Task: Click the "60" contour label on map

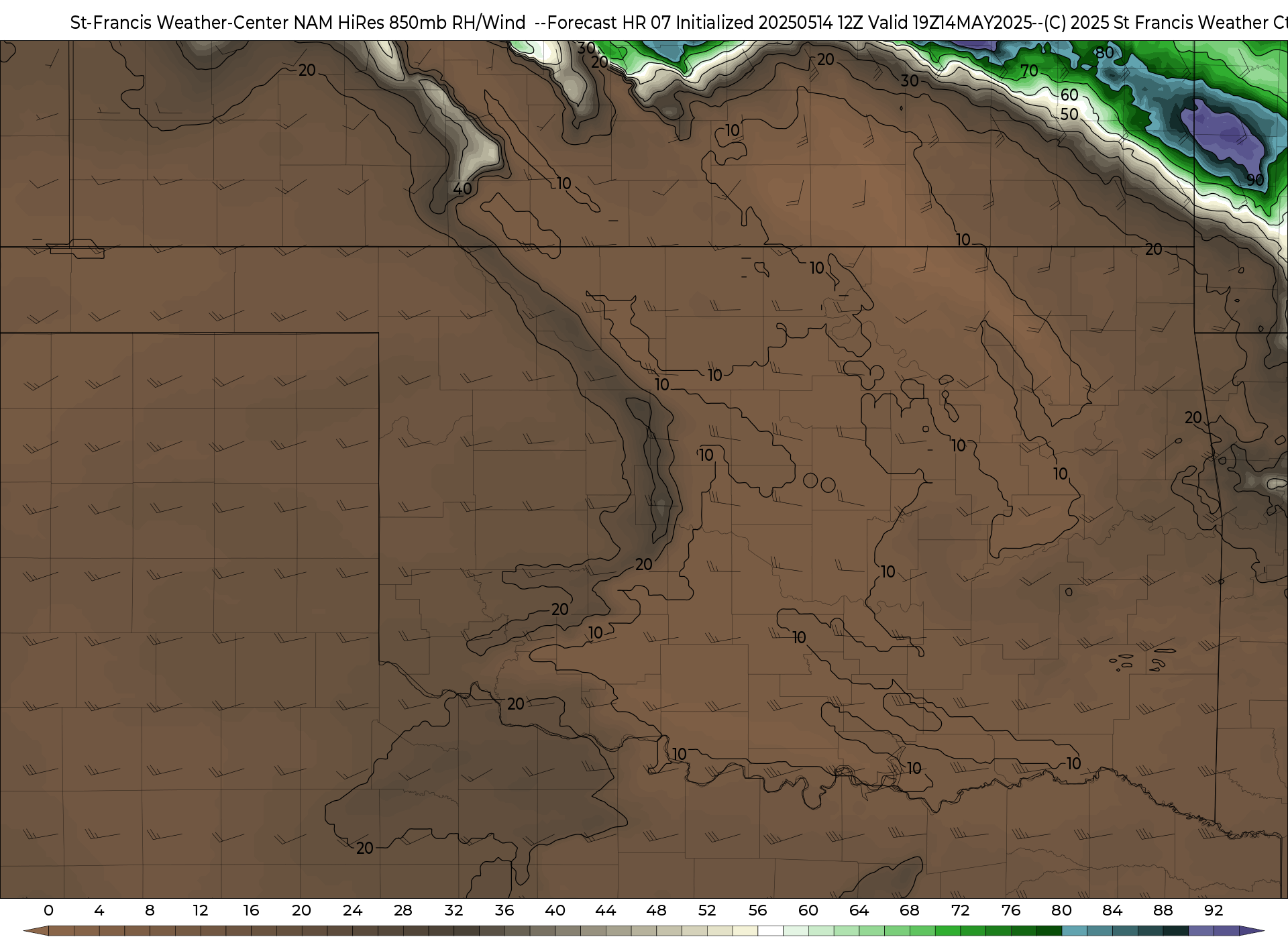Action: click(1069, 95)
